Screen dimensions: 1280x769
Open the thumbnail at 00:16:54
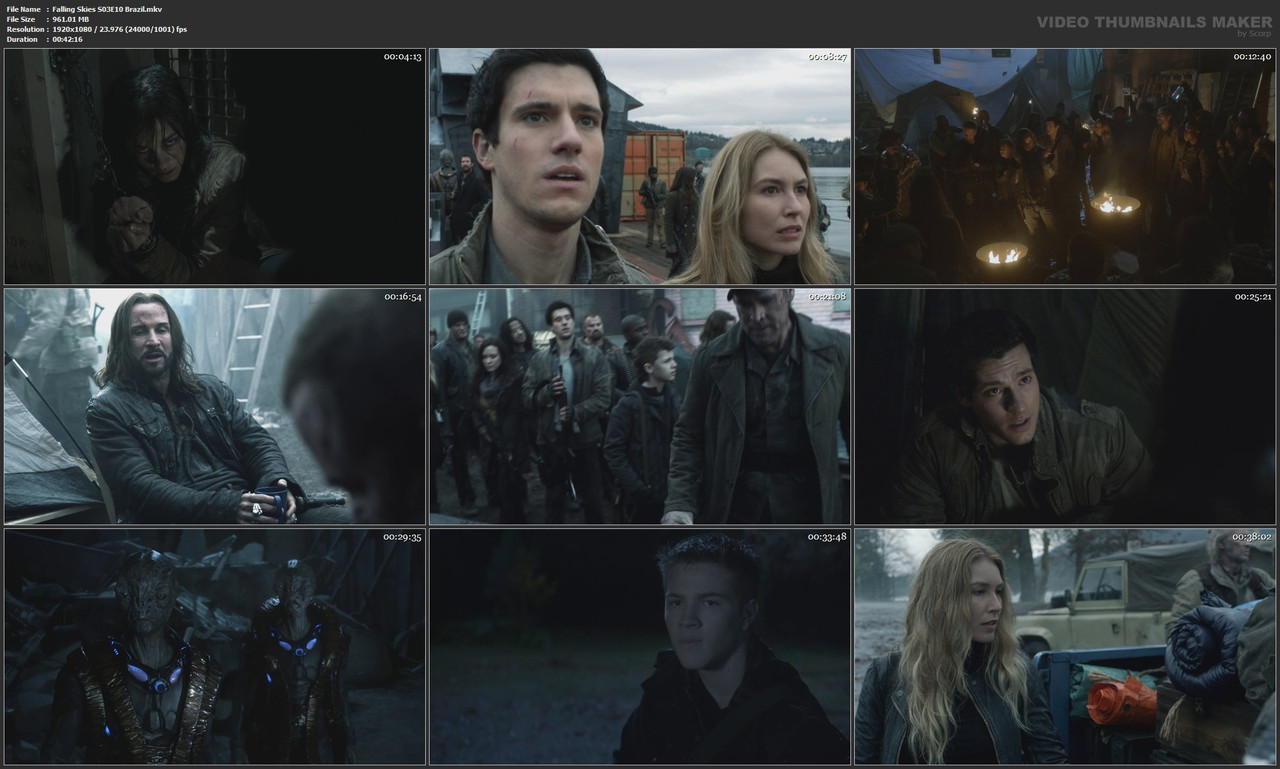pyautogui.click(x=215, y=406)
